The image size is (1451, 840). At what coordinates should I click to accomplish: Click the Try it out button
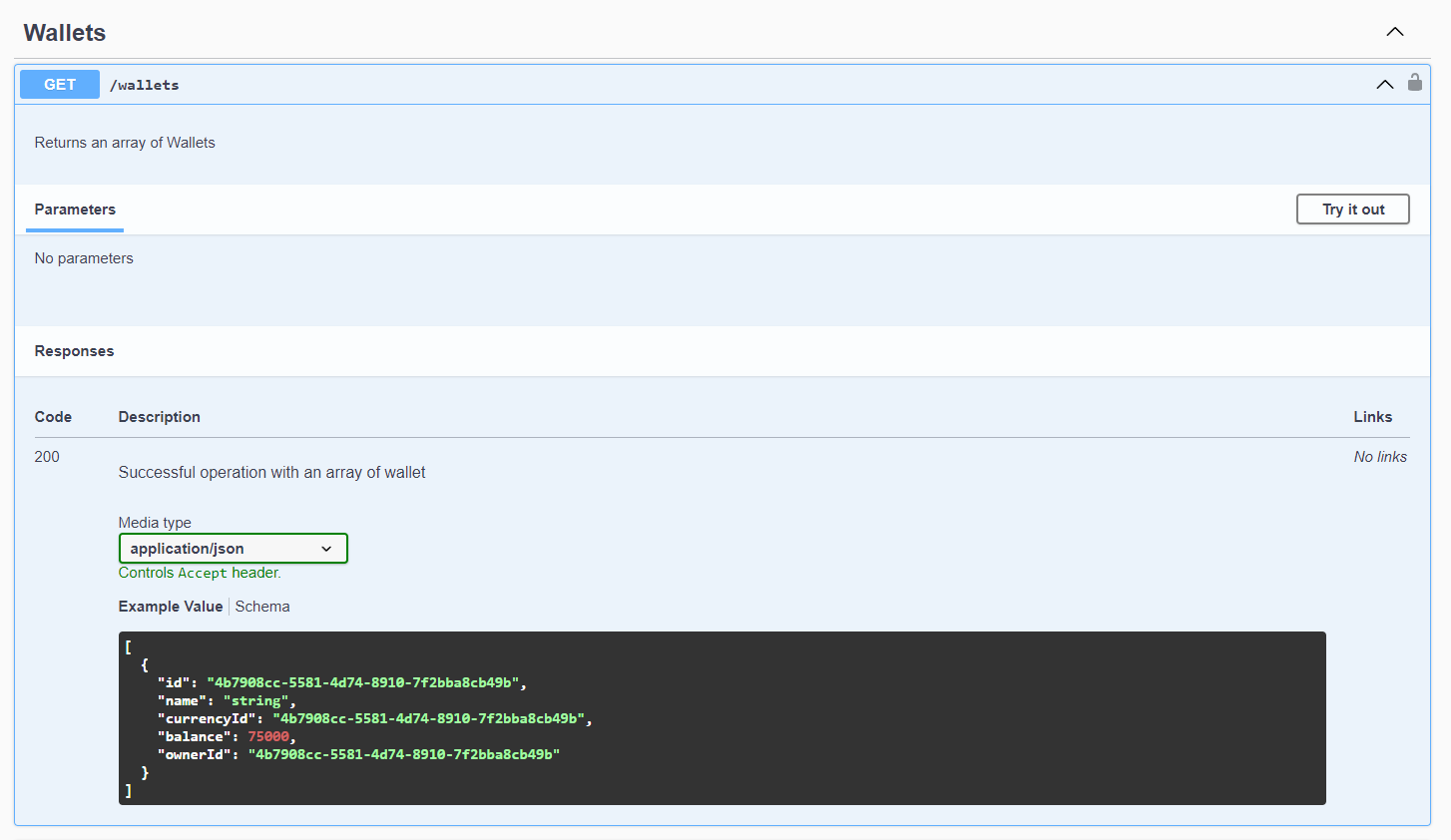click(1352, 209)
